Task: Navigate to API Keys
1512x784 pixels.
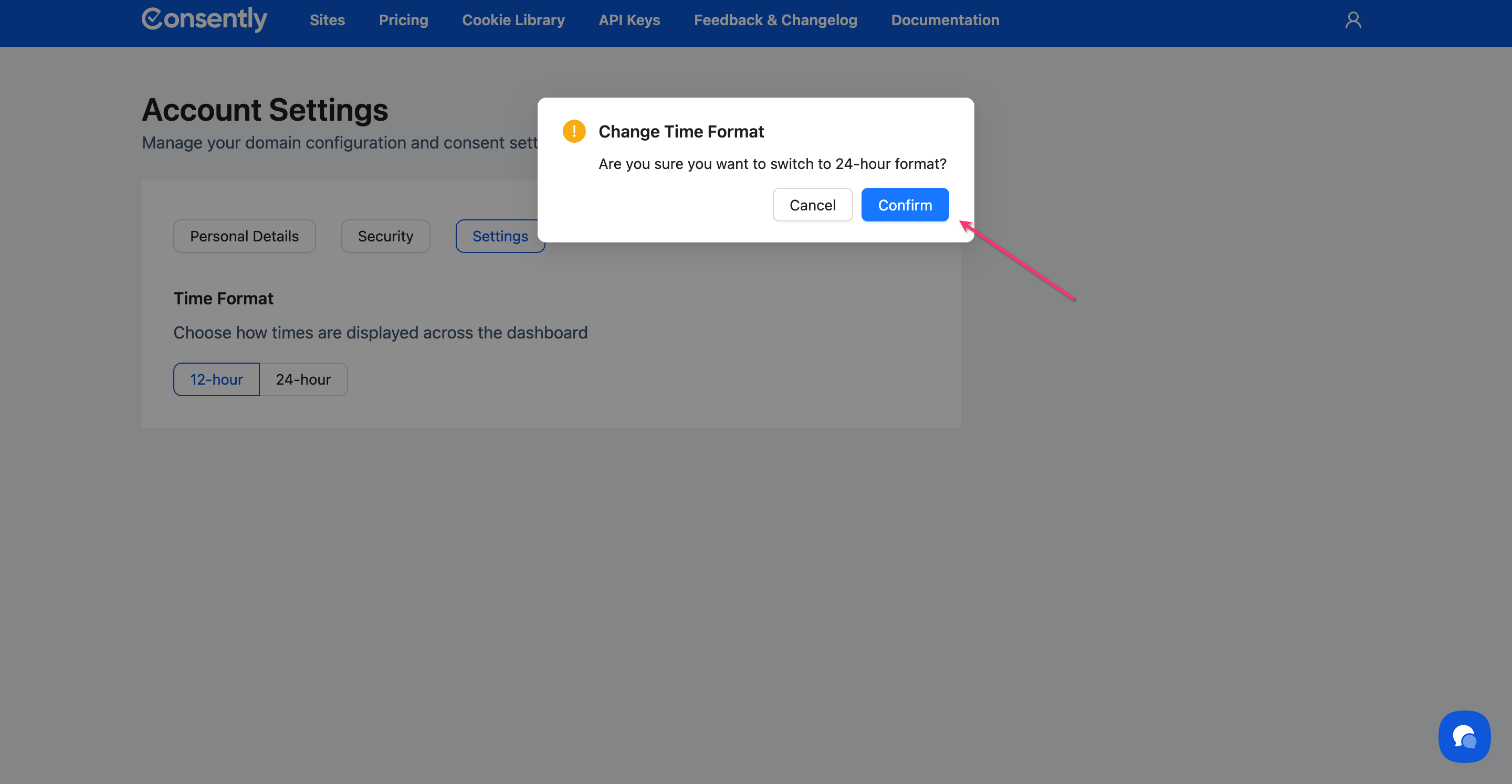Action: tap(628, 20)
